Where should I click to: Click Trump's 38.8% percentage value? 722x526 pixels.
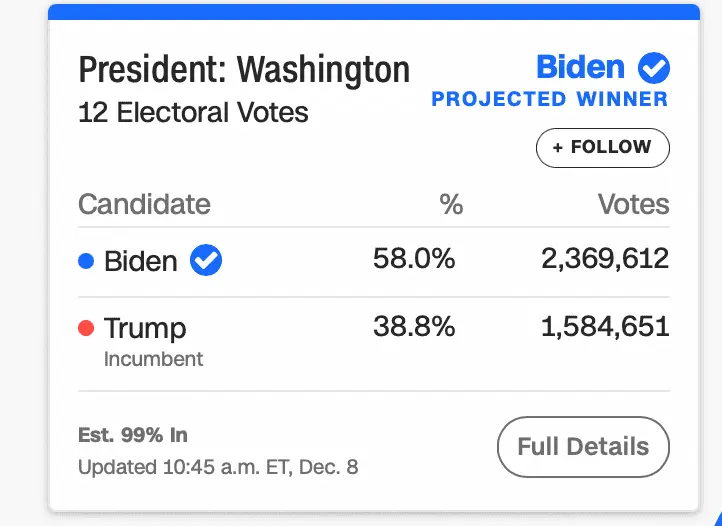tap(414, 326)
